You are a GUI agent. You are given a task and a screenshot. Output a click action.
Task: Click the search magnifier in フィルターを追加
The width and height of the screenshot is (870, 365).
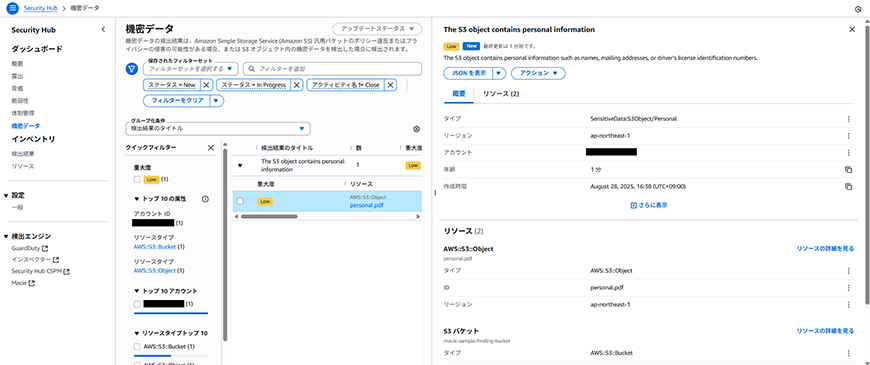(252, 69)
